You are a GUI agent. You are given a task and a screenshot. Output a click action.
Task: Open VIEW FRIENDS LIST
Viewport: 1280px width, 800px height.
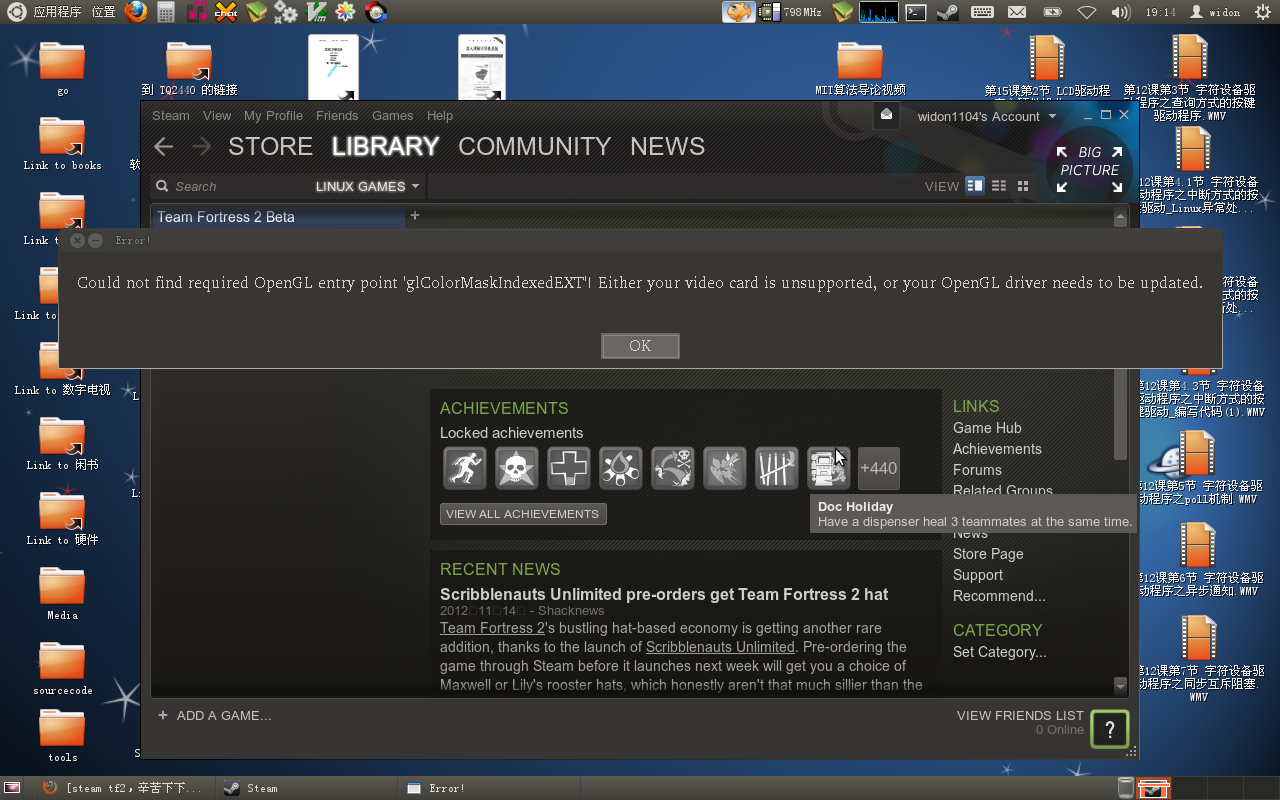(x=1020, y=715)
